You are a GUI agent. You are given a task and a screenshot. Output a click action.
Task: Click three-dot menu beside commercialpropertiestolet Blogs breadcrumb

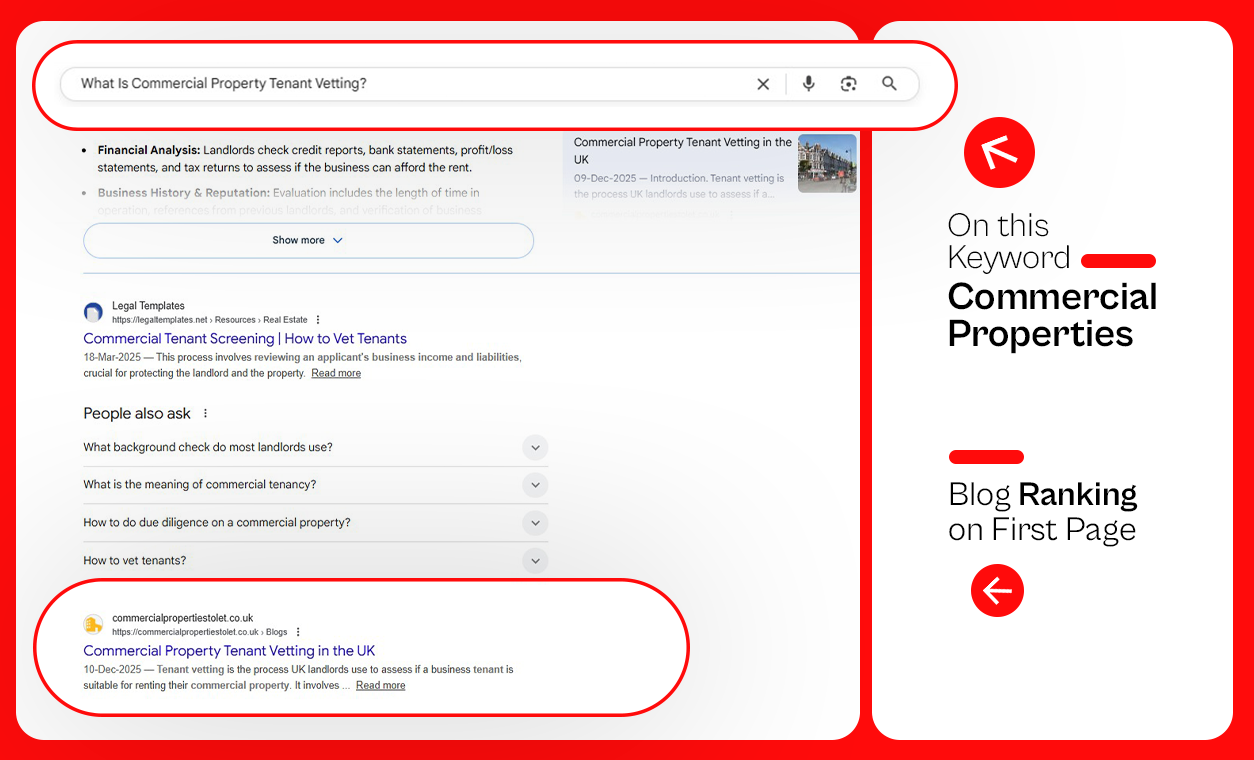coord(298,632)
